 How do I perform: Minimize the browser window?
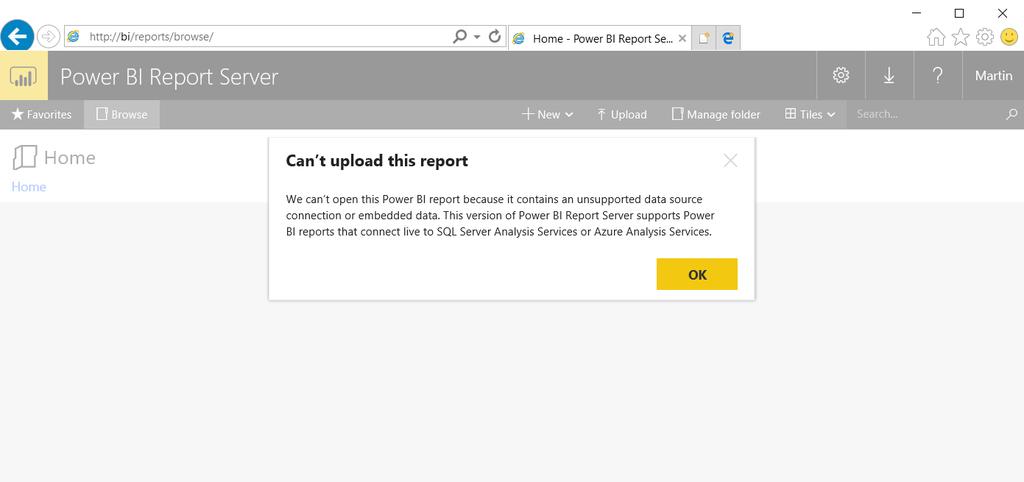[x=916, y=12]
